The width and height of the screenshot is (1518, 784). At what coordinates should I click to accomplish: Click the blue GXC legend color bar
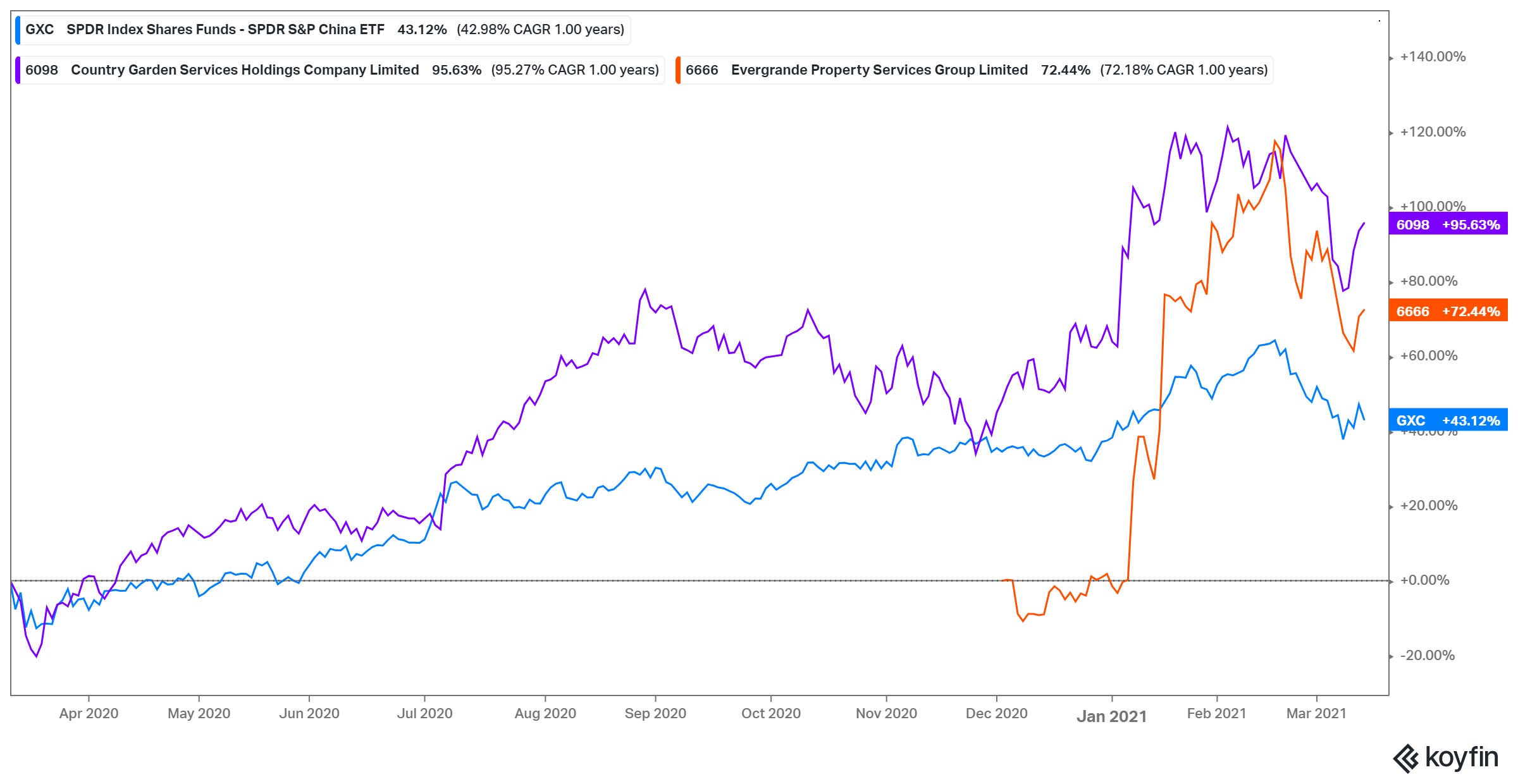(x=18, y=30)
